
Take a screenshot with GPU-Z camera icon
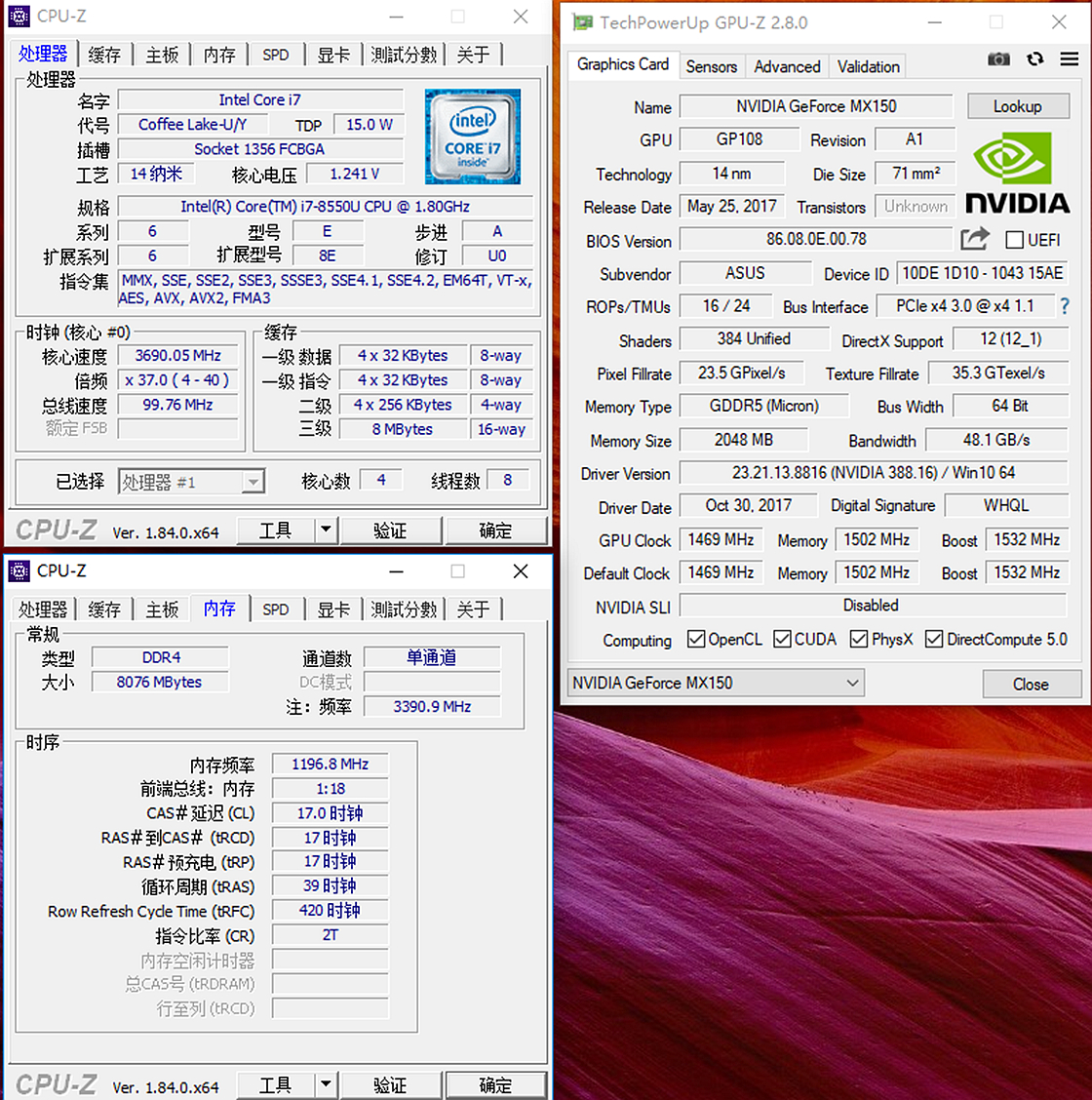998,59
